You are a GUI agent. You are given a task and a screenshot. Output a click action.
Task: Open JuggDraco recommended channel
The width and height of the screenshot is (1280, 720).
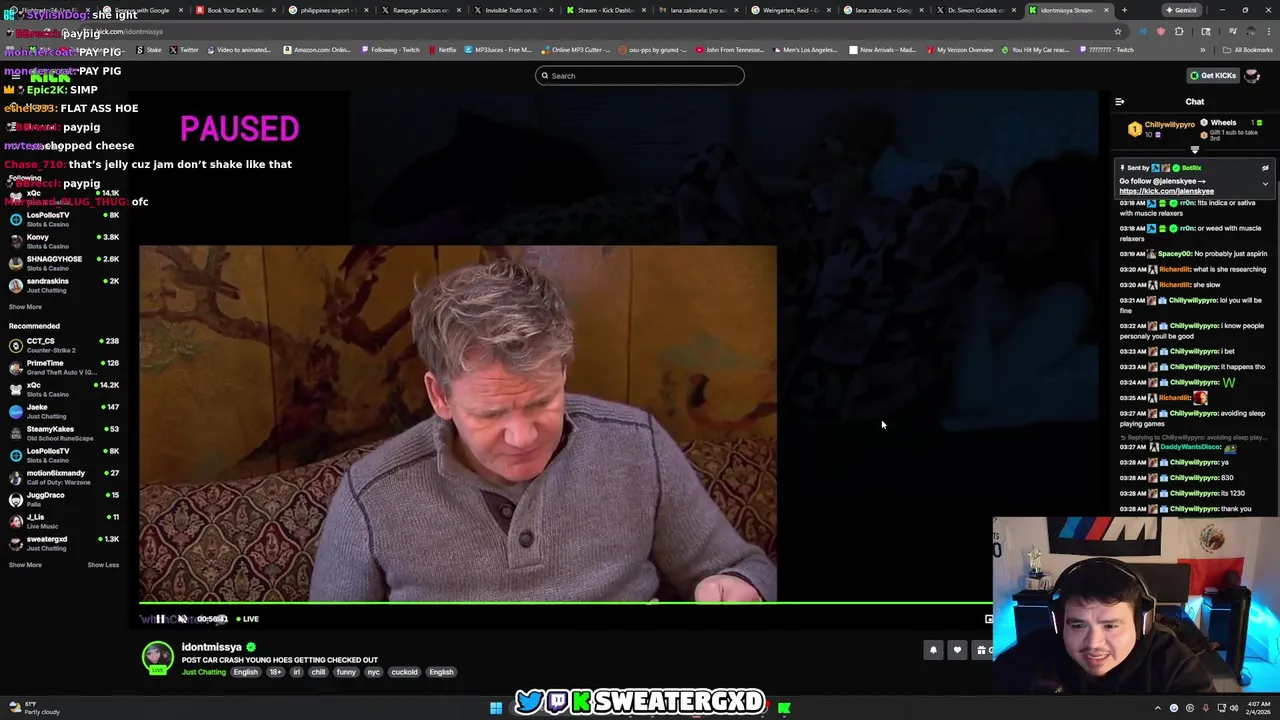62,498
